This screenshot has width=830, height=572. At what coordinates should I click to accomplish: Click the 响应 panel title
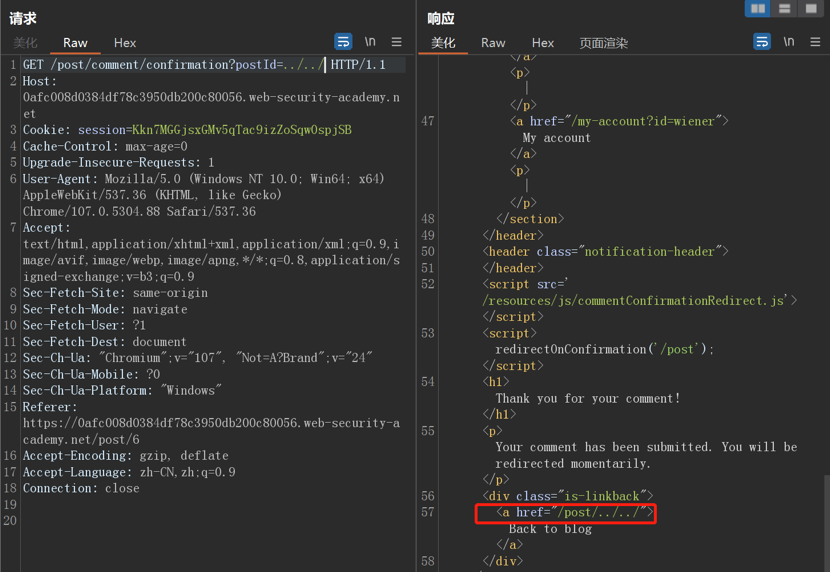[441, 19]
